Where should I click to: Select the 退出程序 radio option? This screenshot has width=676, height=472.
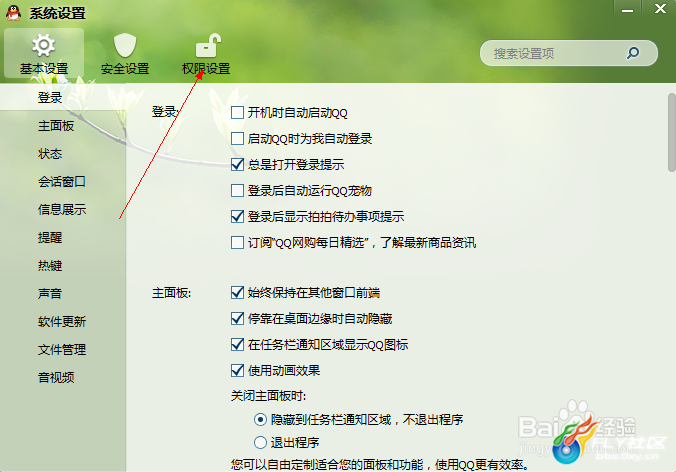[260, 442]
